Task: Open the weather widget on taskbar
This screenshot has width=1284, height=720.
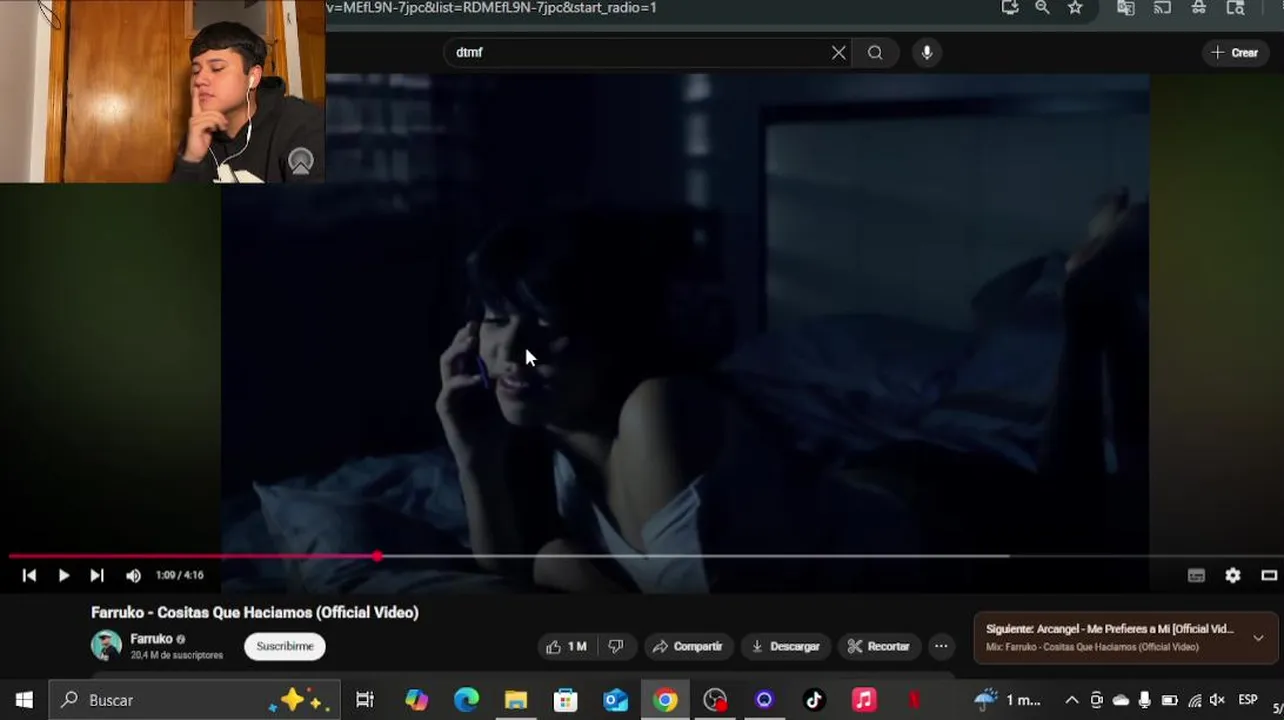Action: point(1008,700)
